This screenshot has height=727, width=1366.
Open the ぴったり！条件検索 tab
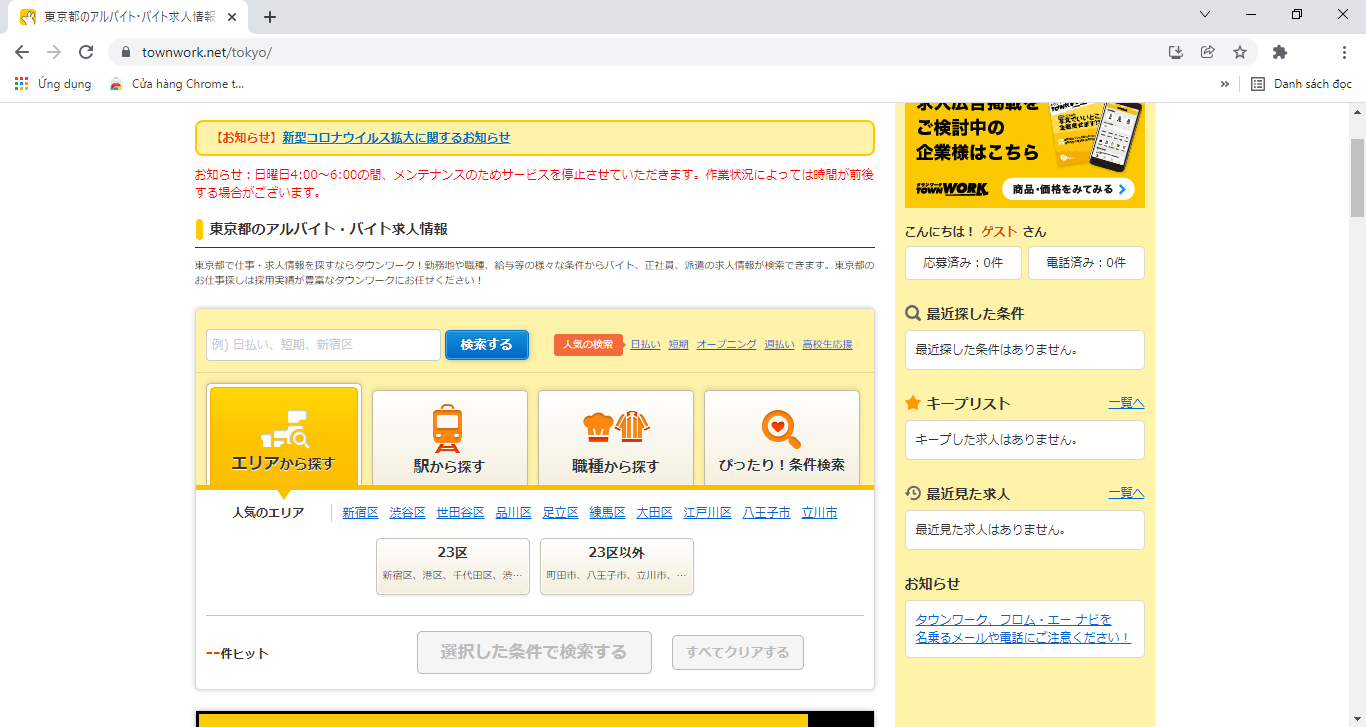[781, 438]
